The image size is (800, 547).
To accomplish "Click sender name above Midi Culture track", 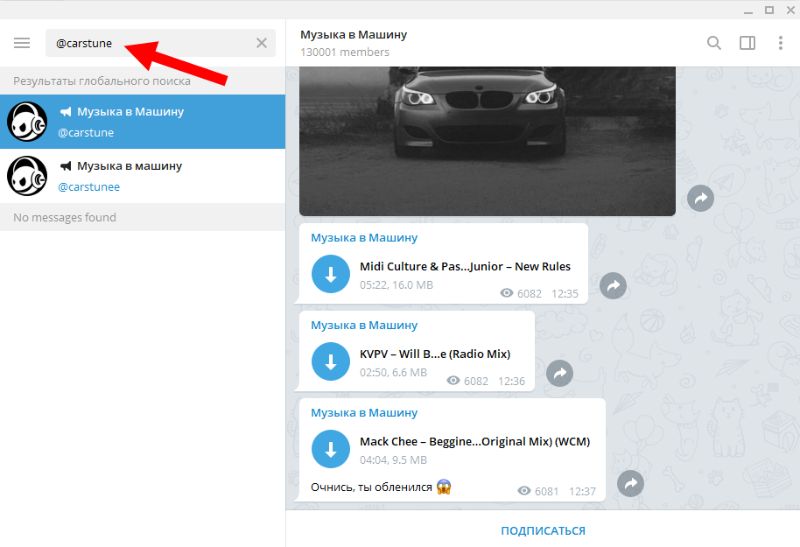I will [364, 238].
